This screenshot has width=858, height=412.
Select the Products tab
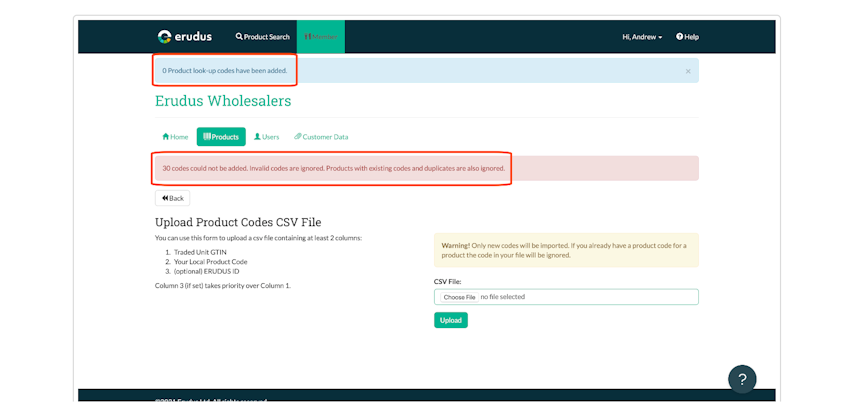221,137
